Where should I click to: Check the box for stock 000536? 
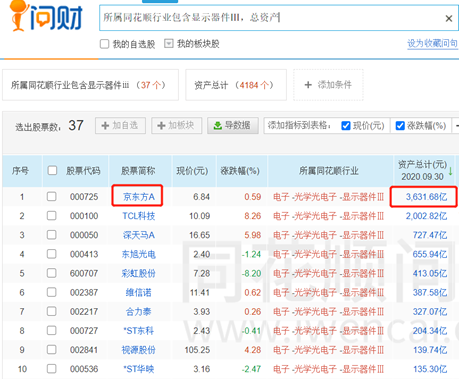(x=51, y=369)
